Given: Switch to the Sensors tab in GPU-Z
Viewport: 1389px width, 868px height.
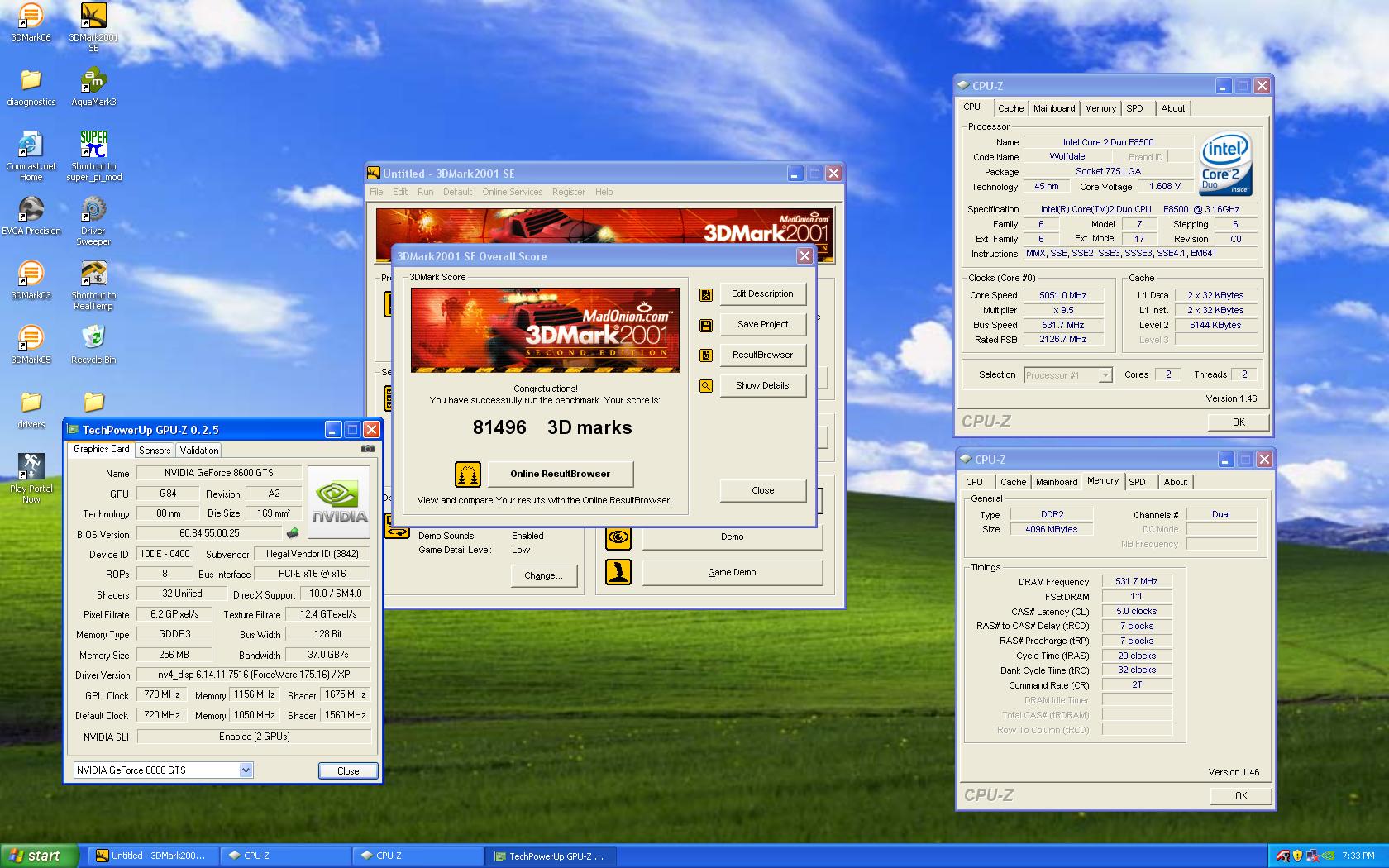Looking at the screenshot, I should tap(155, 451).
